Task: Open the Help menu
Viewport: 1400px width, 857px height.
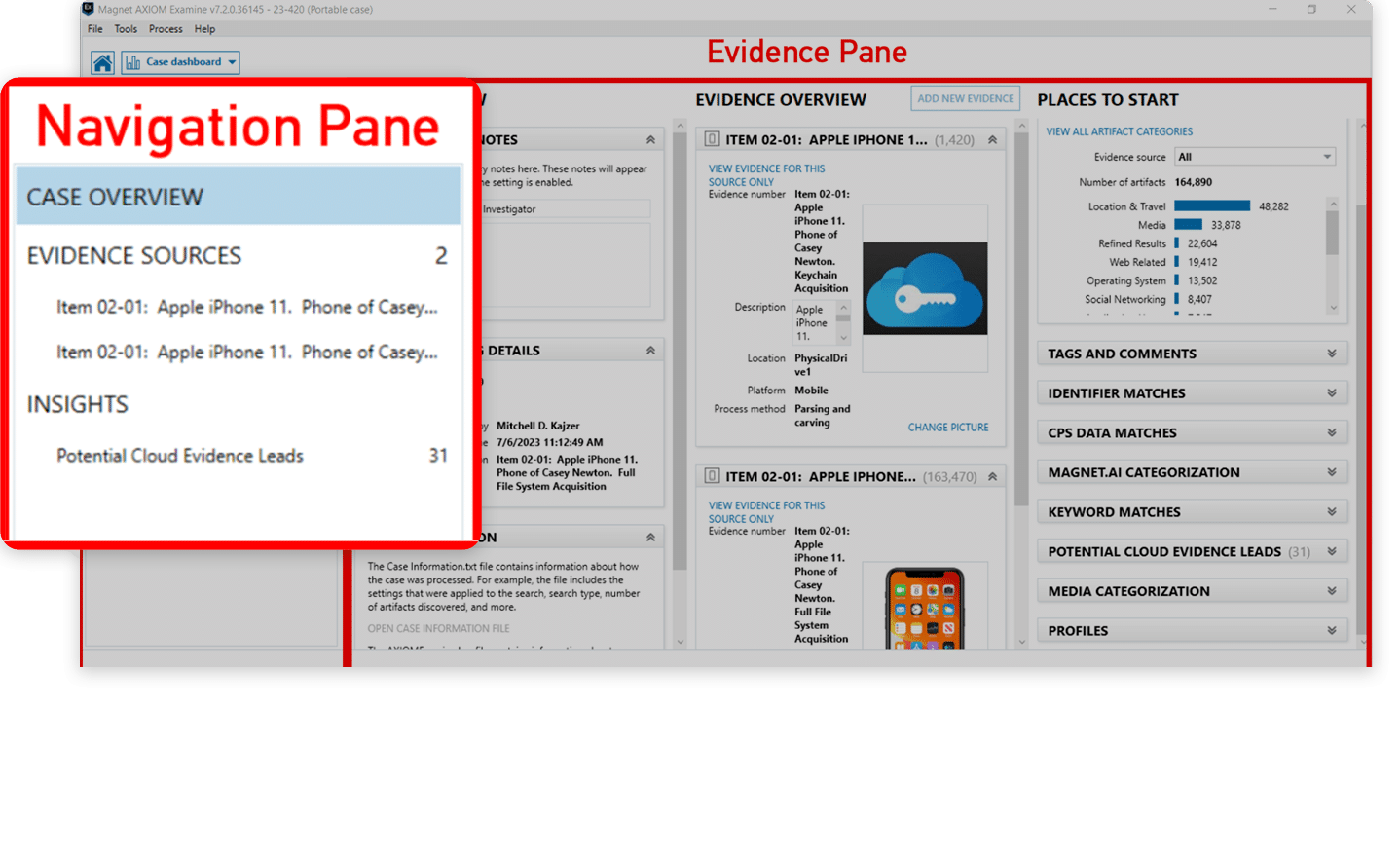Action: pos(204,29)
